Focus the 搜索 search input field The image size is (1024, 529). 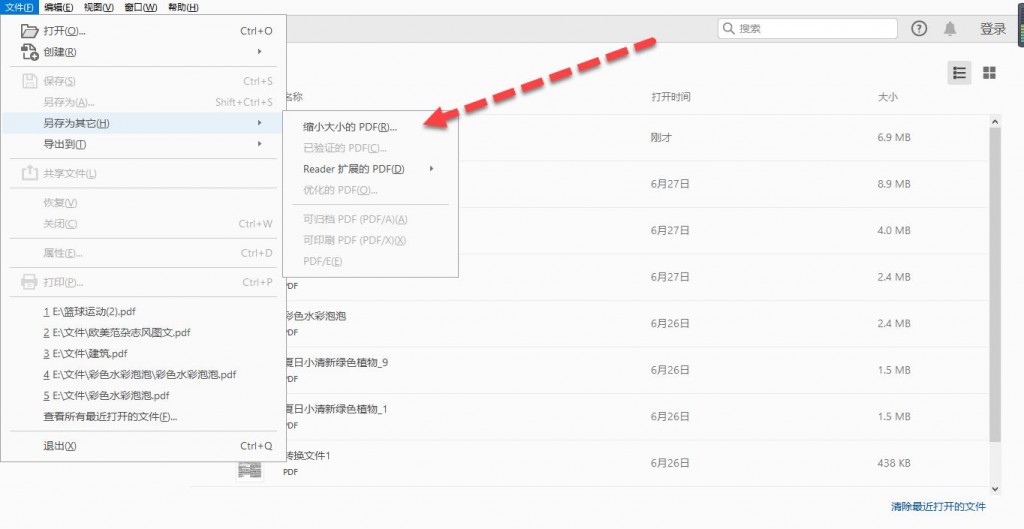(x=807, y=29)
